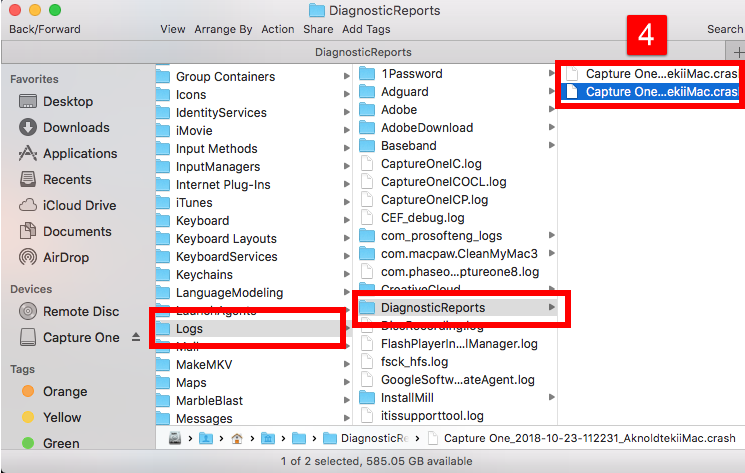Image resolution: width=745 pixels, height=473 pixels.
Task: Click the Orange tag color dot
Action: [x=27, y=391]
